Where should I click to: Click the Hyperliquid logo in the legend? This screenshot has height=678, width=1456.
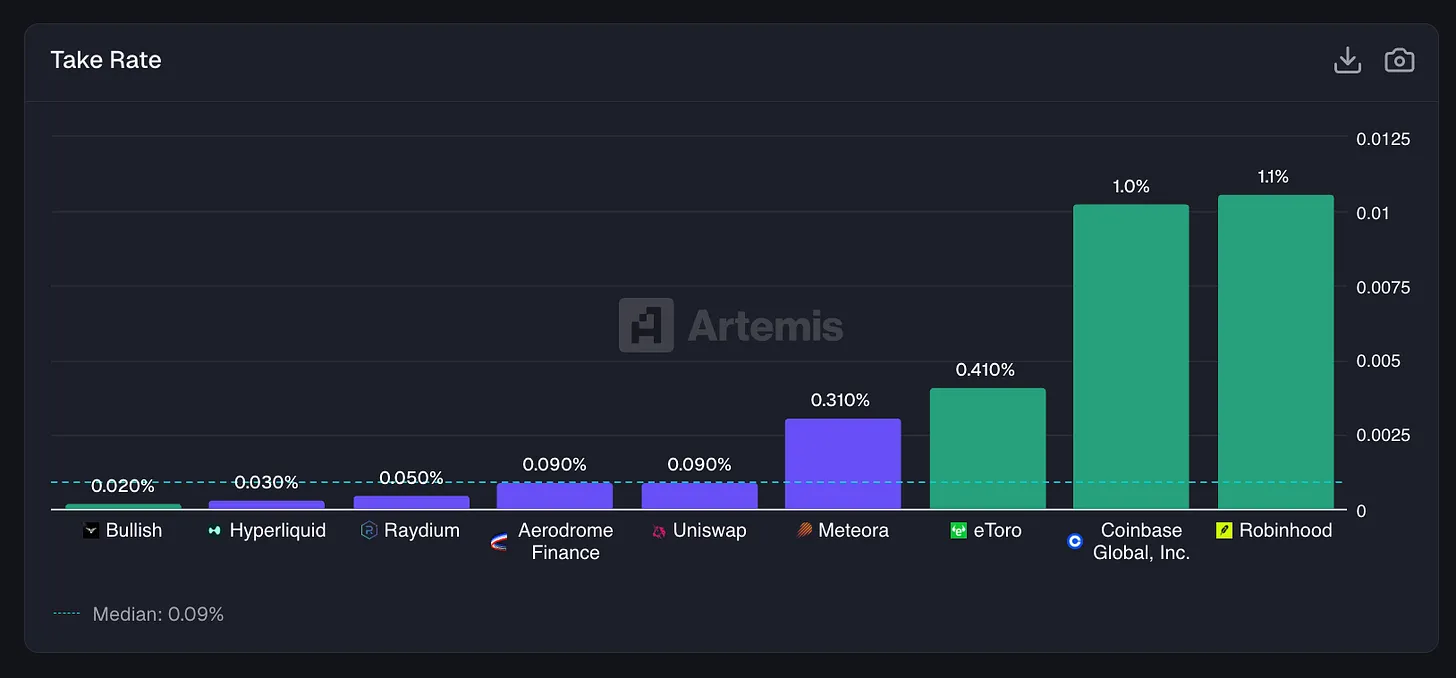(212, 531)
